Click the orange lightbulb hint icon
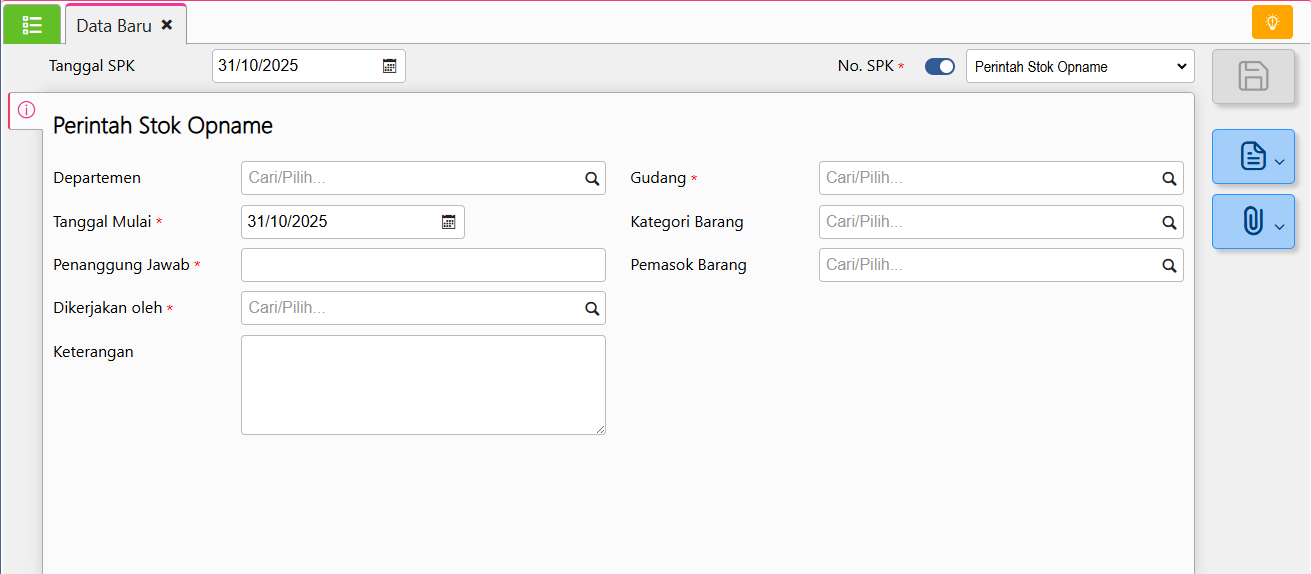 1272,22
